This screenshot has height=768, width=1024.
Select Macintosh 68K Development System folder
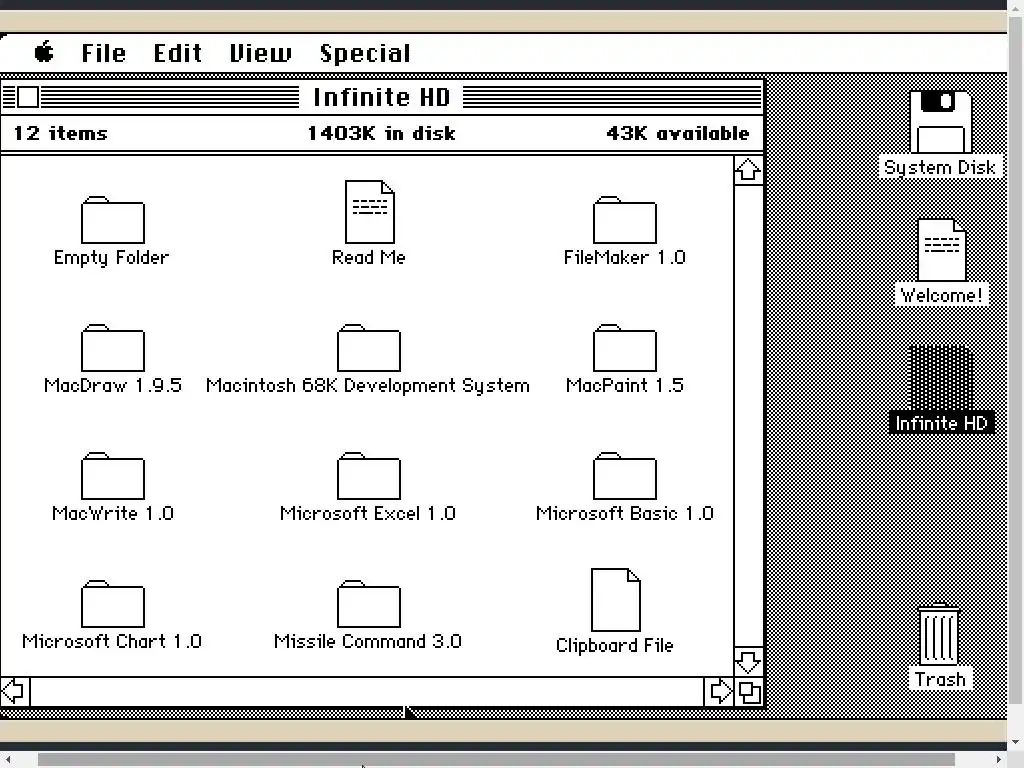(x=368, y=348)
